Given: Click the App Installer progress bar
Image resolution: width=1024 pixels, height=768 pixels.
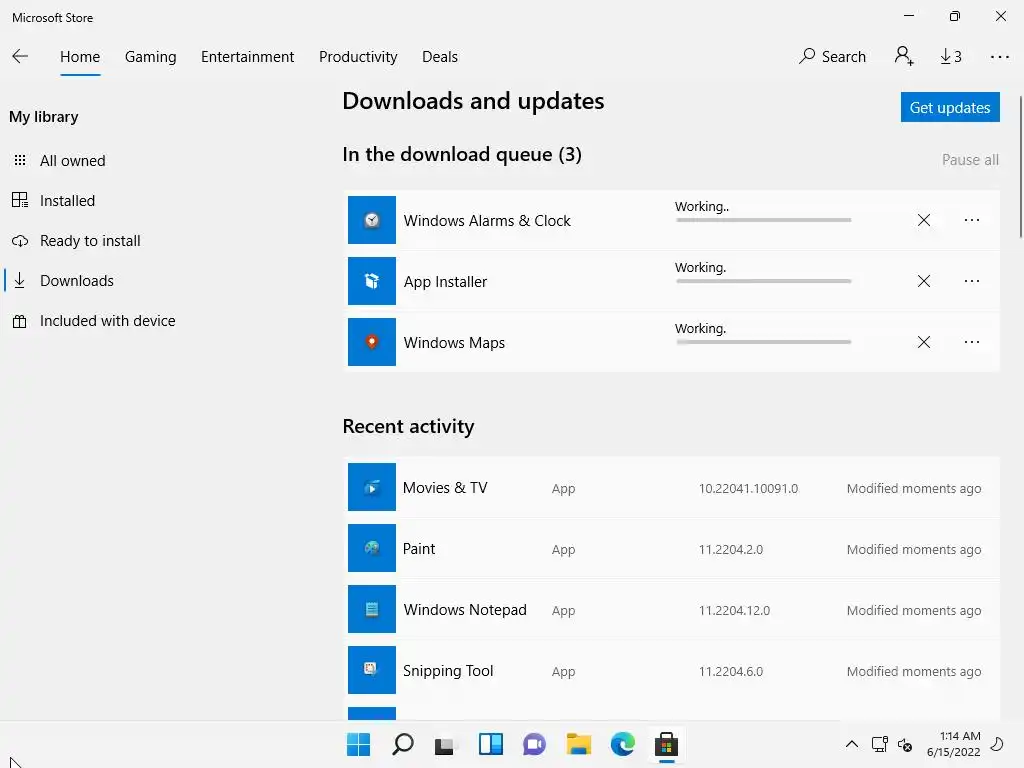Looking at the screenshot, I should tap(763, 281).
